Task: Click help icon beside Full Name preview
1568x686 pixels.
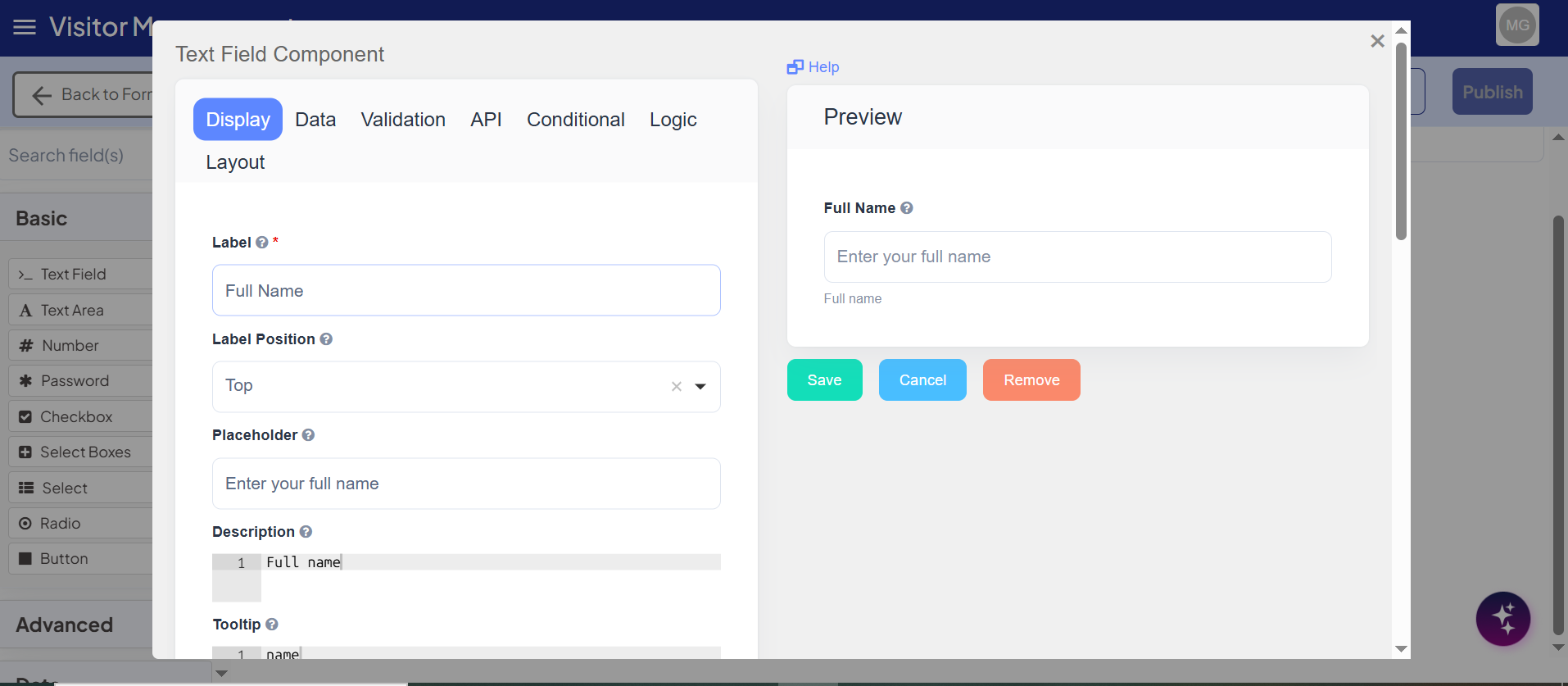Action: (907, 208)
